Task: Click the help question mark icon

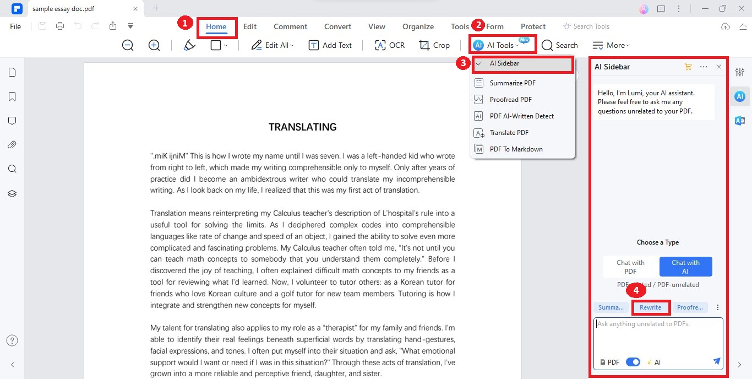Action: pyautogui.click(x=12, y=341)
